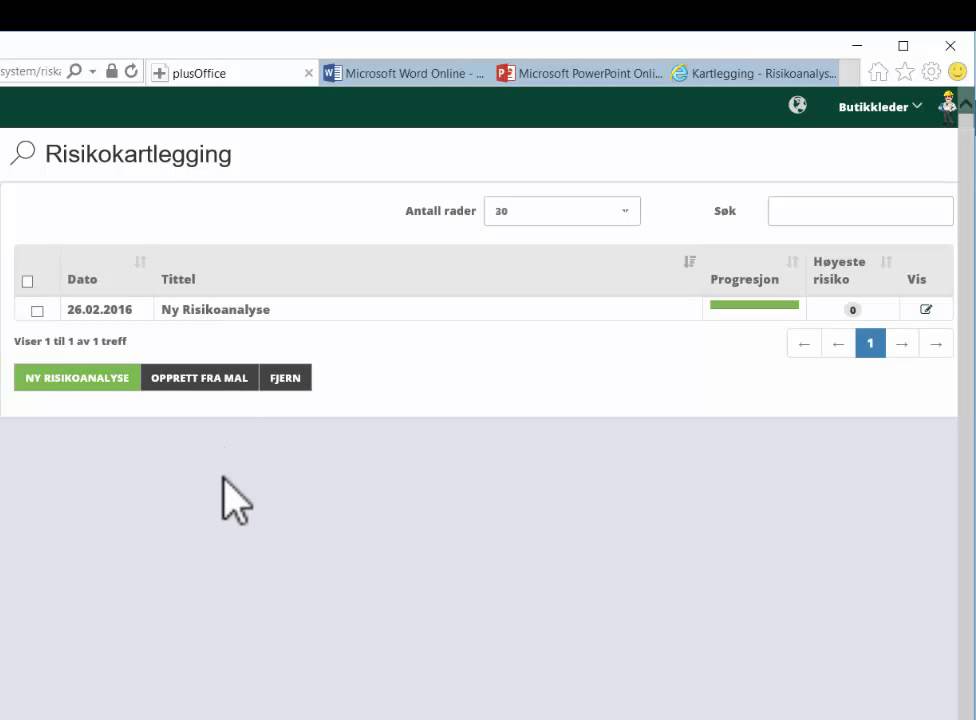
Task: Open browser settings gear icon
Action: [931, 72]
